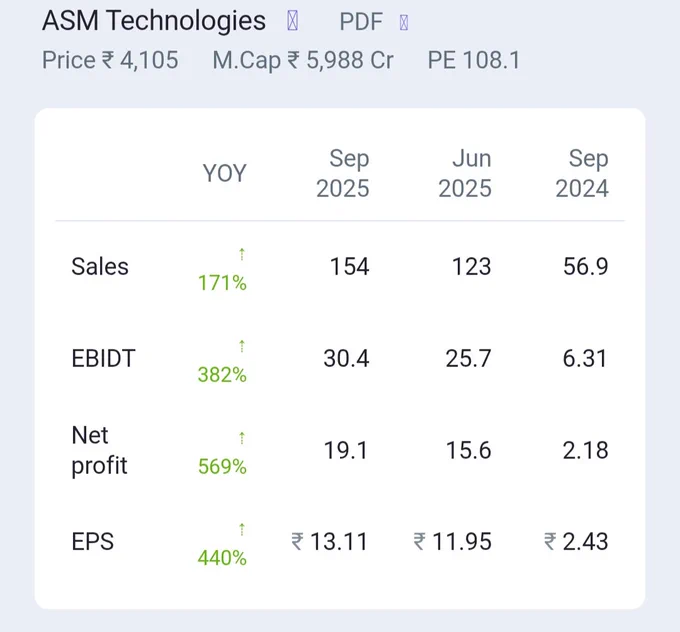680x632 pixels.
Task: Click the Net profit YOY up arrow
Action: 242,438
